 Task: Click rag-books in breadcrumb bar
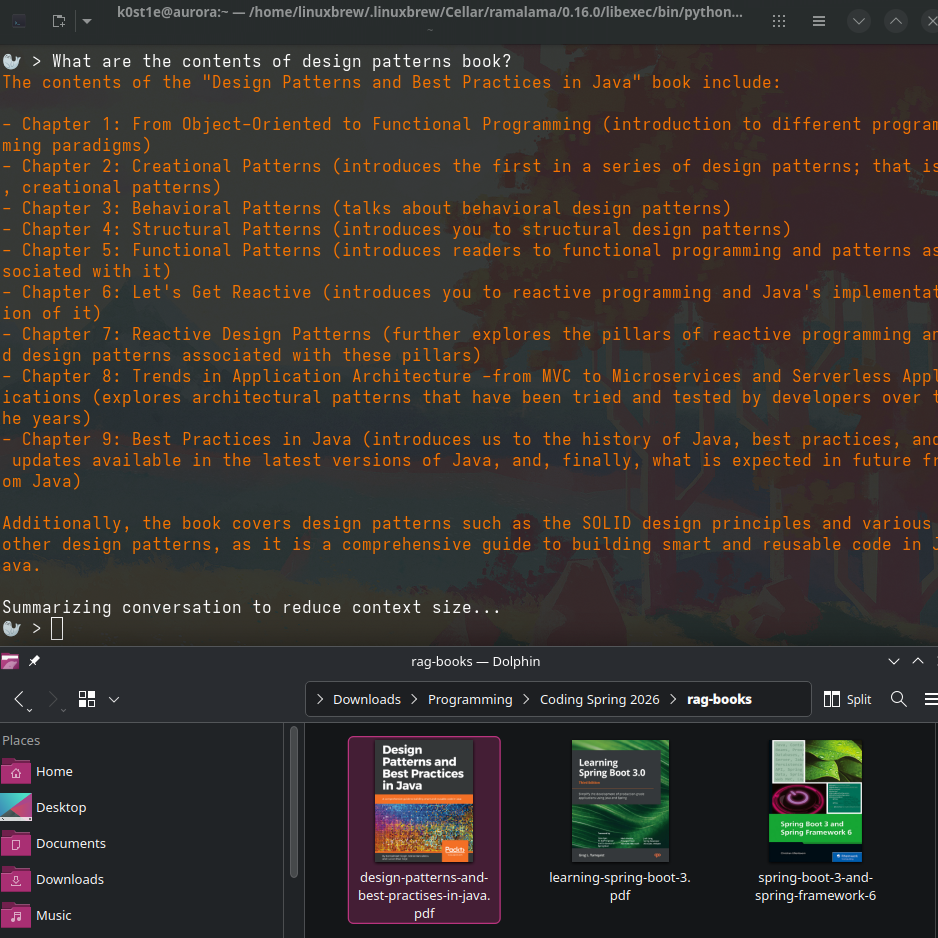coord(719,699)
